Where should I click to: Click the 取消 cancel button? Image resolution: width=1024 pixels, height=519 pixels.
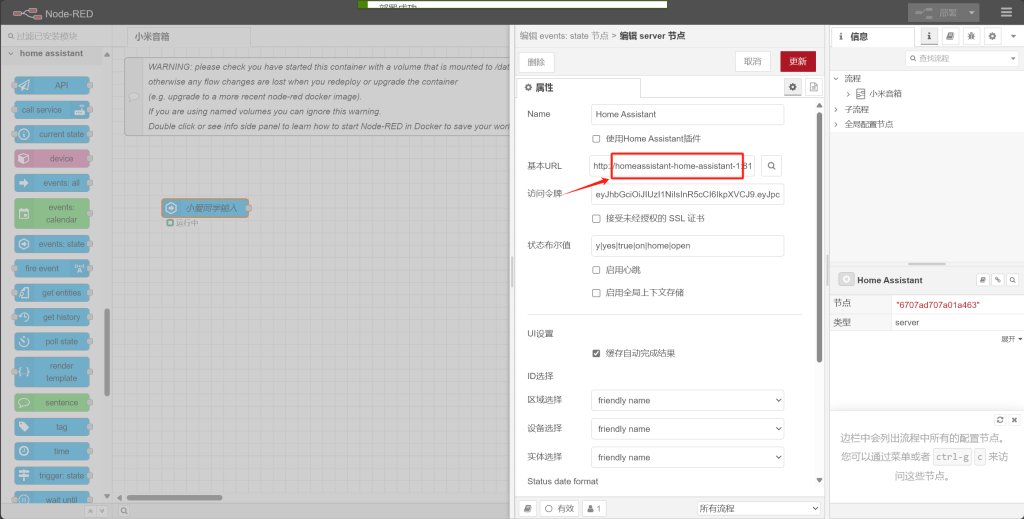[752, 61]
